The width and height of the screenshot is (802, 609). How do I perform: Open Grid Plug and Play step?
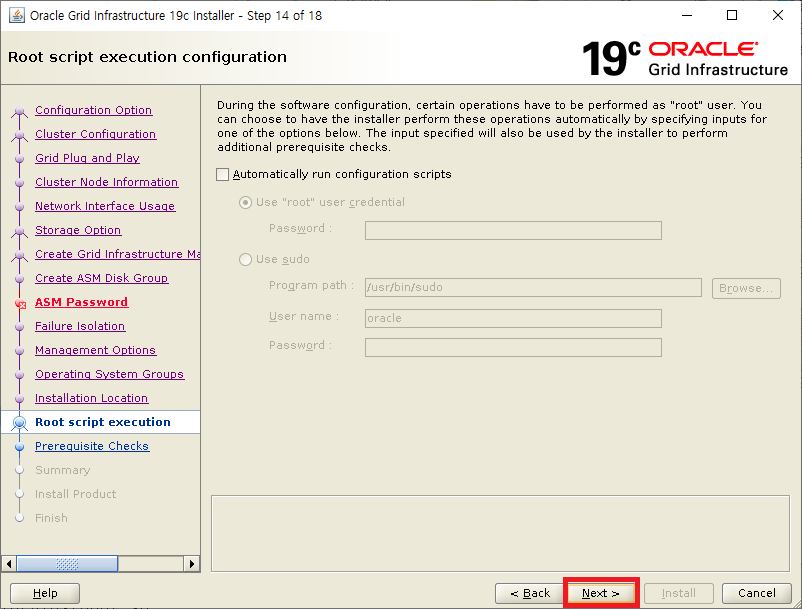(87, 158)
